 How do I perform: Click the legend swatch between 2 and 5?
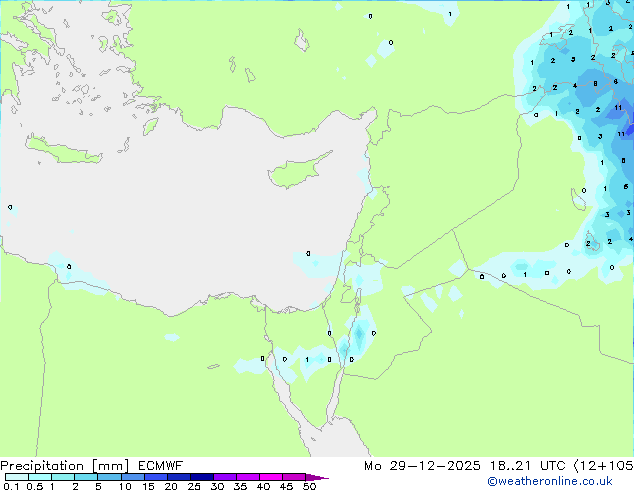tap(86, 477)
